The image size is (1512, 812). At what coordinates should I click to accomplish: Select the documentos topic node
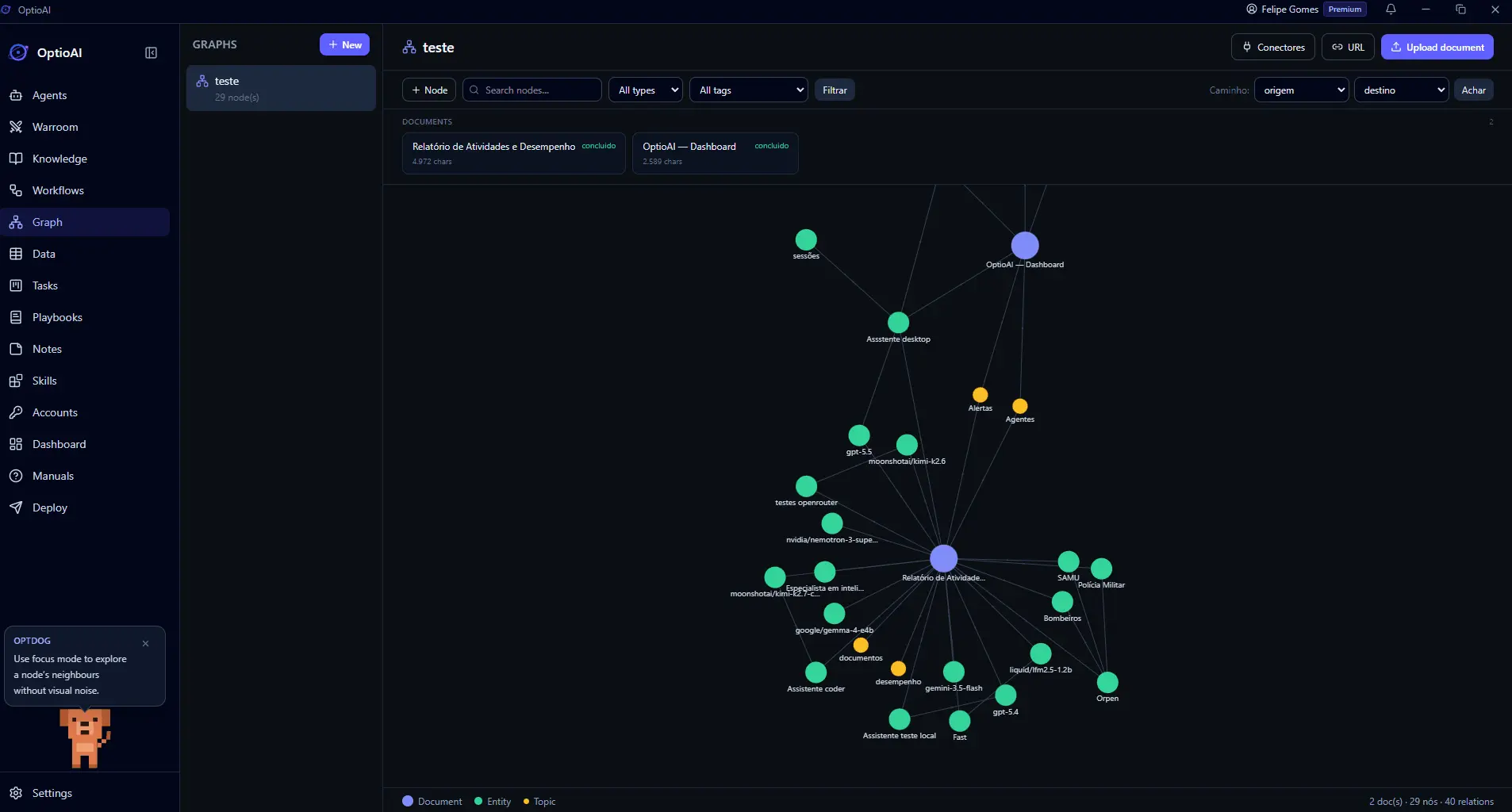point(861,645)
